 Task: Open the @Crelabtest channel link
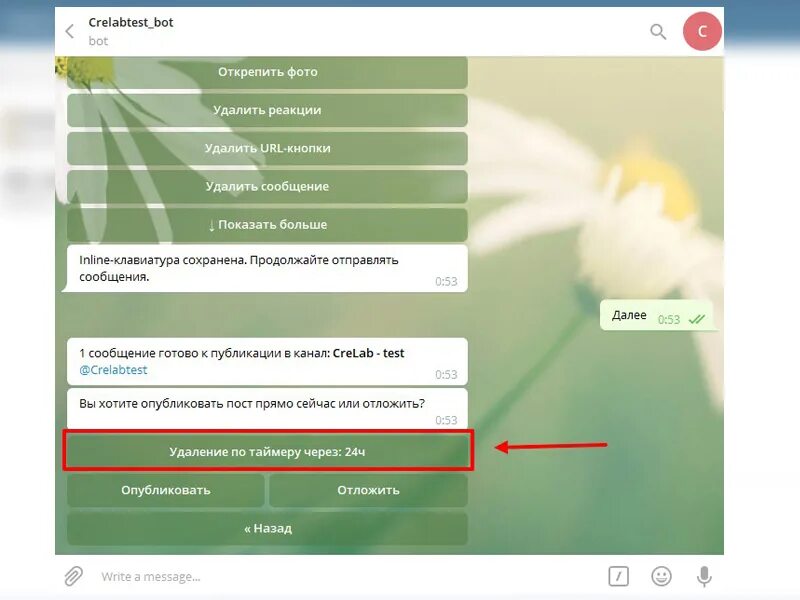click(x=113, y=370)
